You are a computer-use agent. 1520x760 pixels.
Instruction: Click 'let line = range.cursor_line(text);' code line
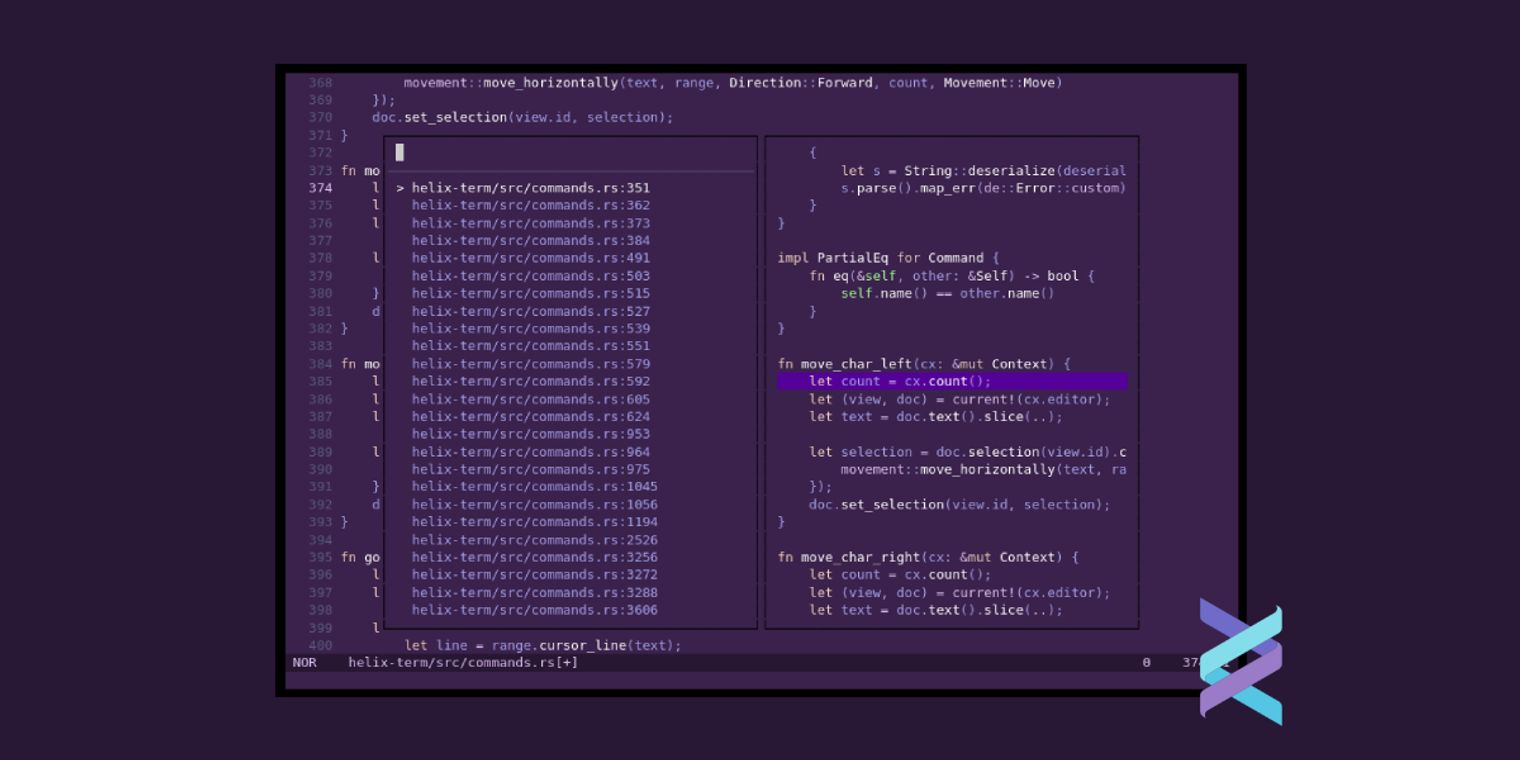(543, 645)
